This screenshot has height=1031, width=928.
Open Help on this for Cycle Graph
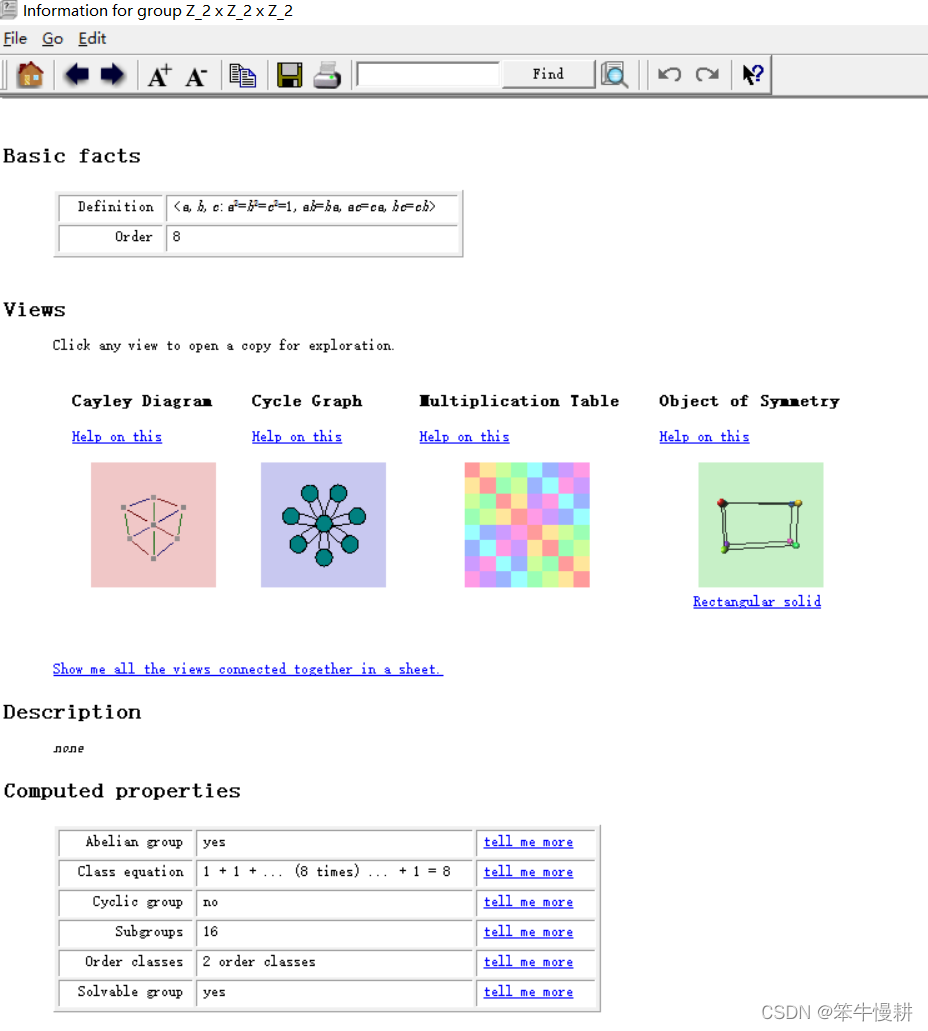click(x=297, y=437)
